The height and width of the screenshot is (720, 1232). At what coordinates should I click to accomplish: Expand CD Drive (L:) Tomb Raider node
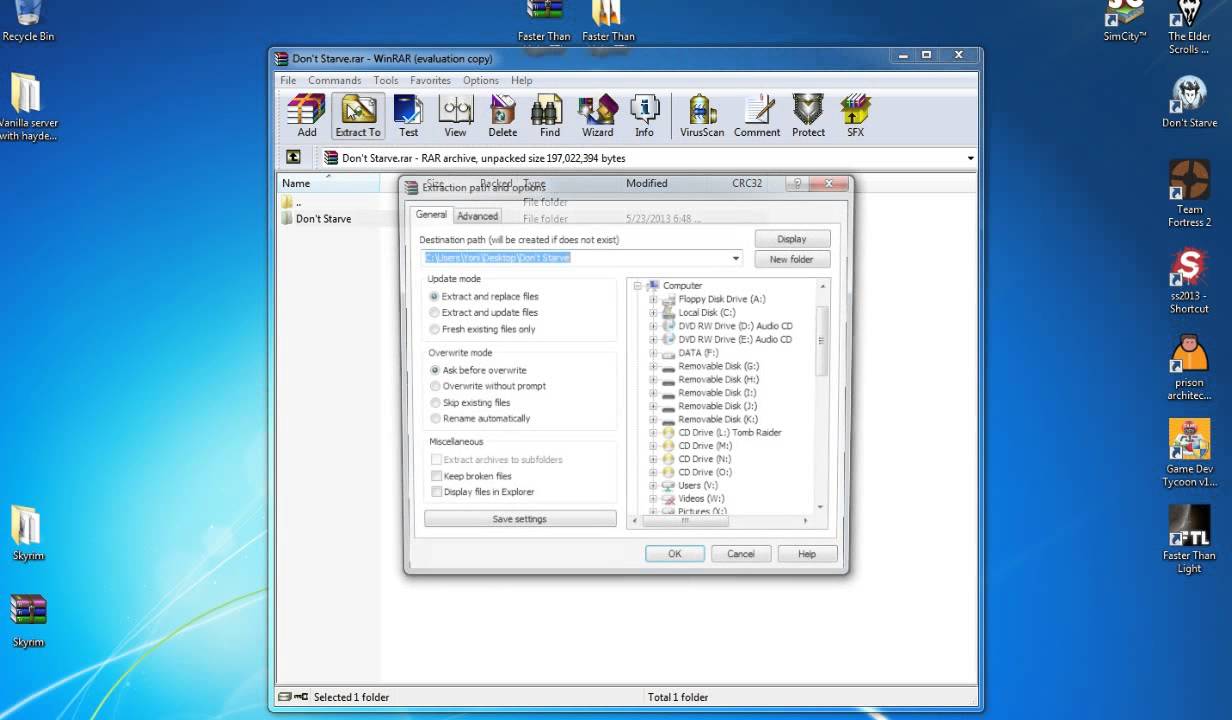coord(653,432)
